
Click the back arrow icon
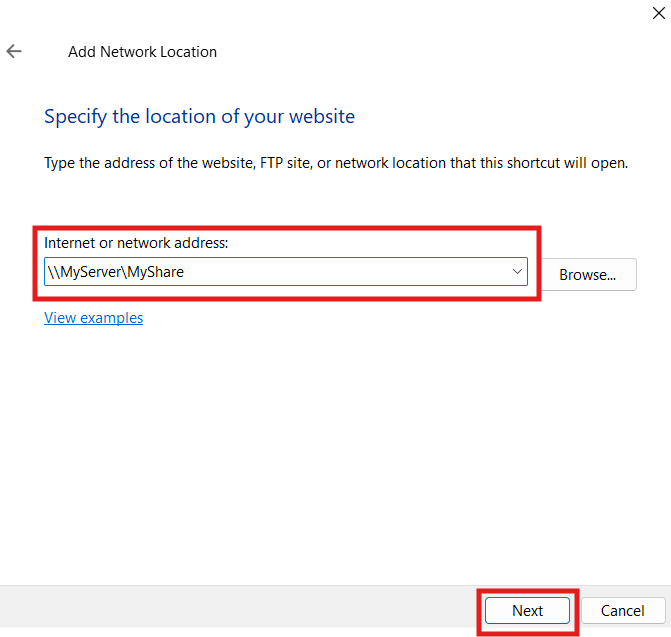[14, 51]
